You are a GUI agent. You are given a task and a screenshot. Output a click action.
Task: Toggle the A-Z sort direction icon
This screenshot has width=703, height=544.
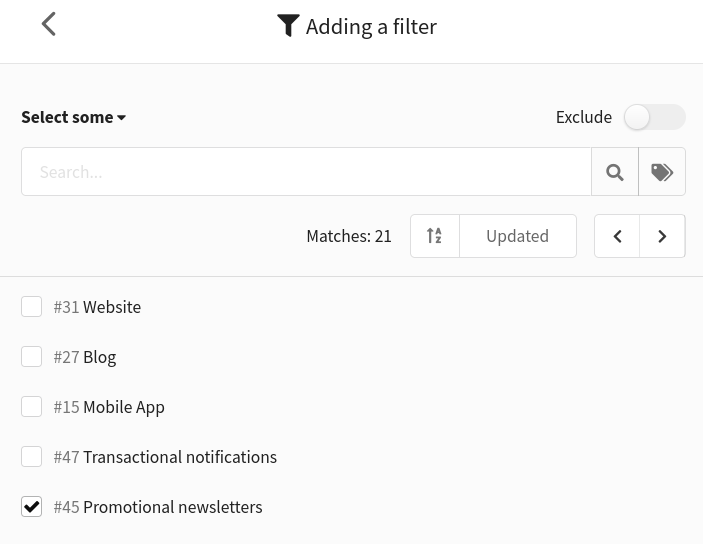(434, 236)
